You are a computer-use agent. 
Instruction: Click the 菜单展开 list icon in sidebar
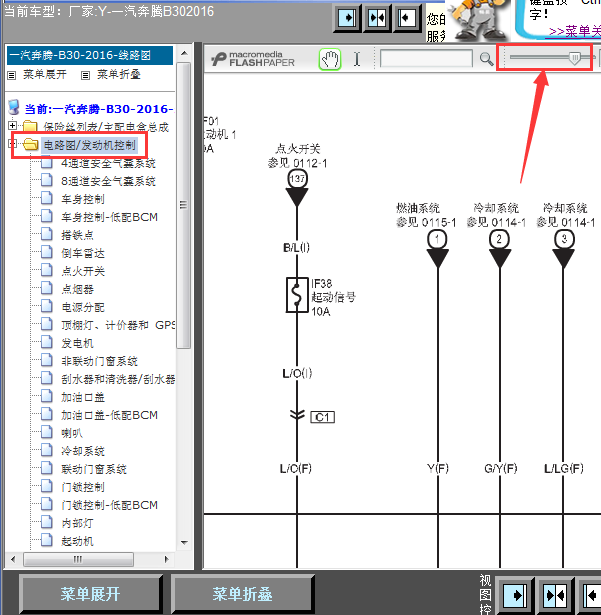click(12, 75)
